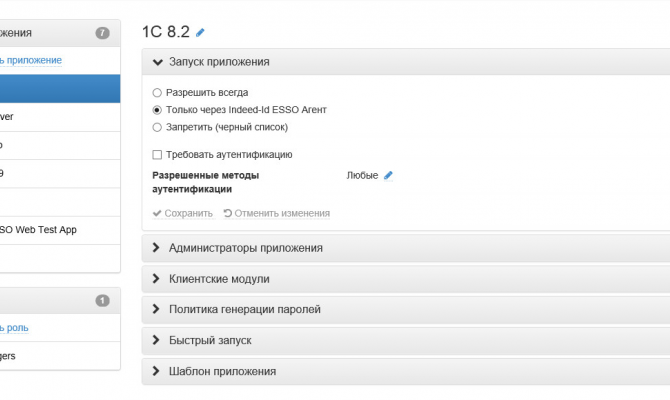Select Только через Indeed-Id ESSO Агент option
The height and width of the screenshot is (400, 670).
[x=157, y=110]
